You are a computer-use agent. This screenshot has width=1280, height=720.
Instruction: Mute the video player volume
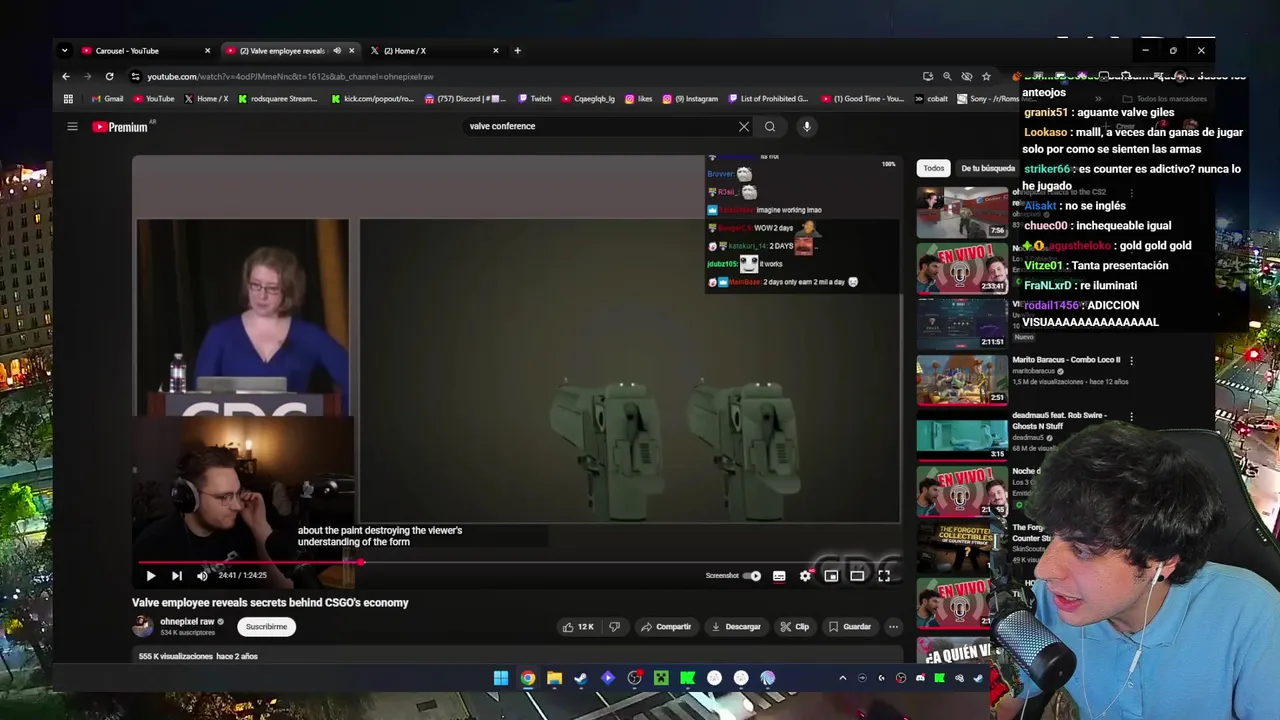coord(202,575)
